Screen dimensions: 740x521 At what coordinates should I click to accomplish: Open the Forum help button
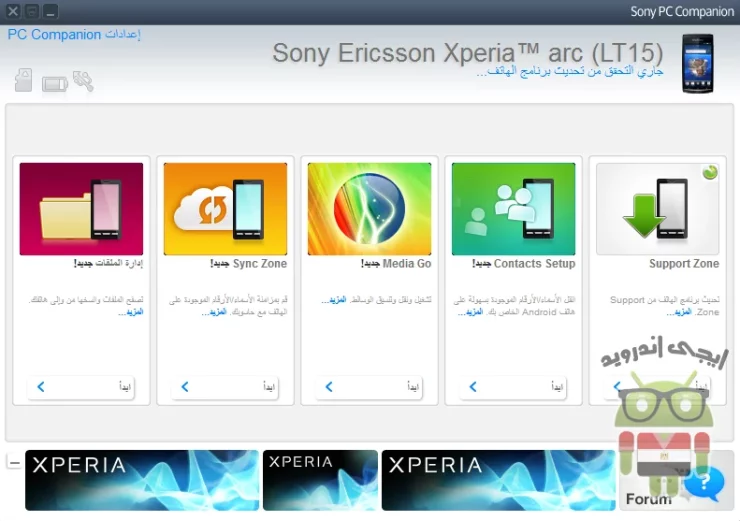[x=676, y=481]
